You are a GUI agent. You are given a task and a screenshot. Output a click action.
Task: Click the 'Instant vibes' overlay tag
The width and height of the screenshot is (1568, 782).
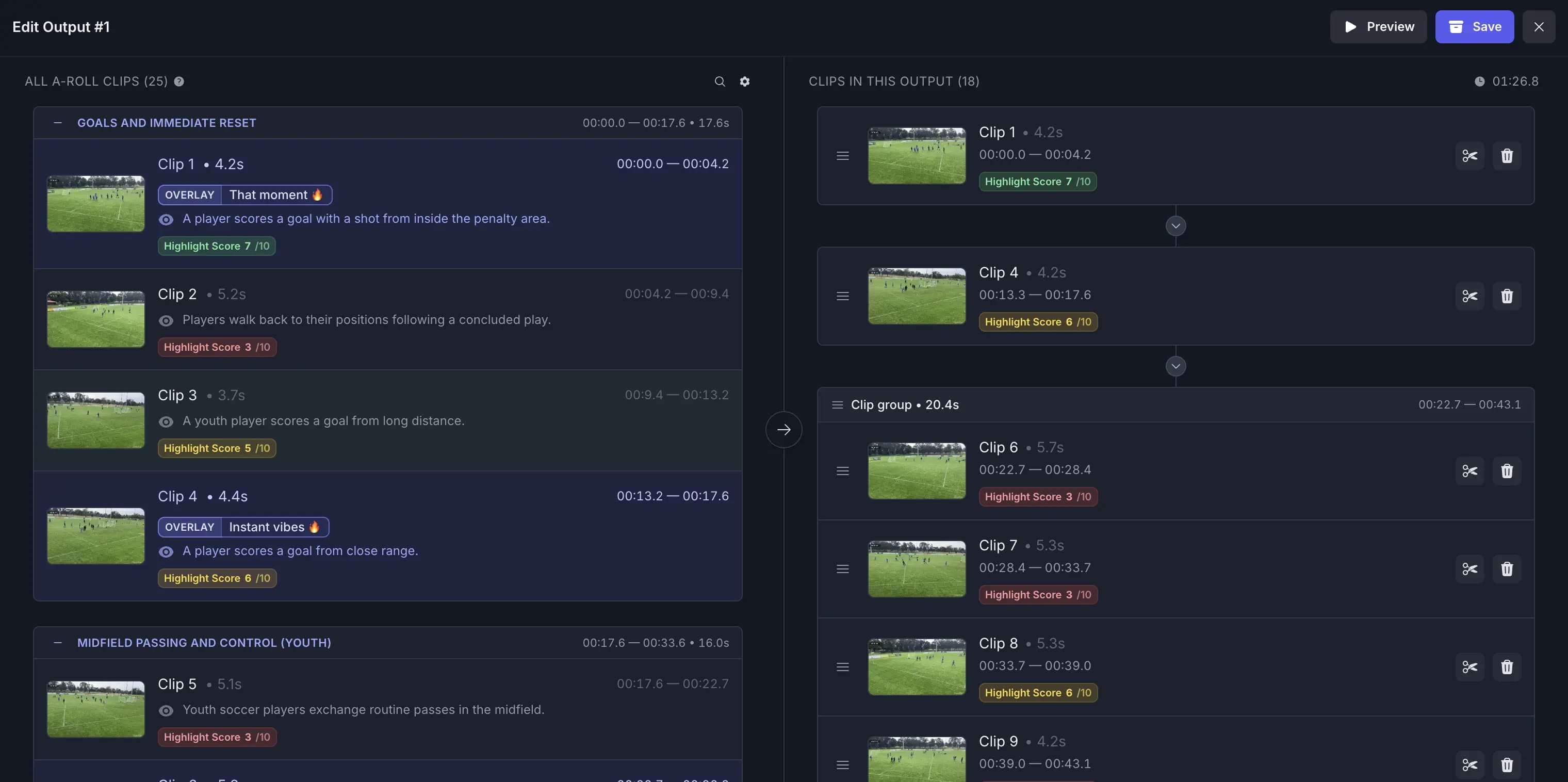(243, 527)
